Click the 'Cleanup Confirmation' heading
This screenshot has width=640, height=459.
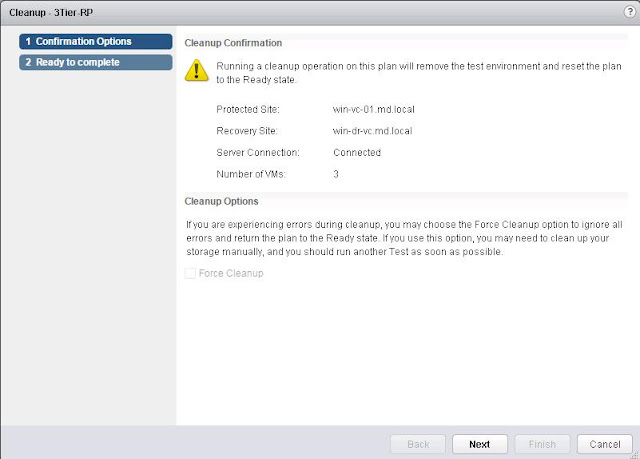(233, 43)
